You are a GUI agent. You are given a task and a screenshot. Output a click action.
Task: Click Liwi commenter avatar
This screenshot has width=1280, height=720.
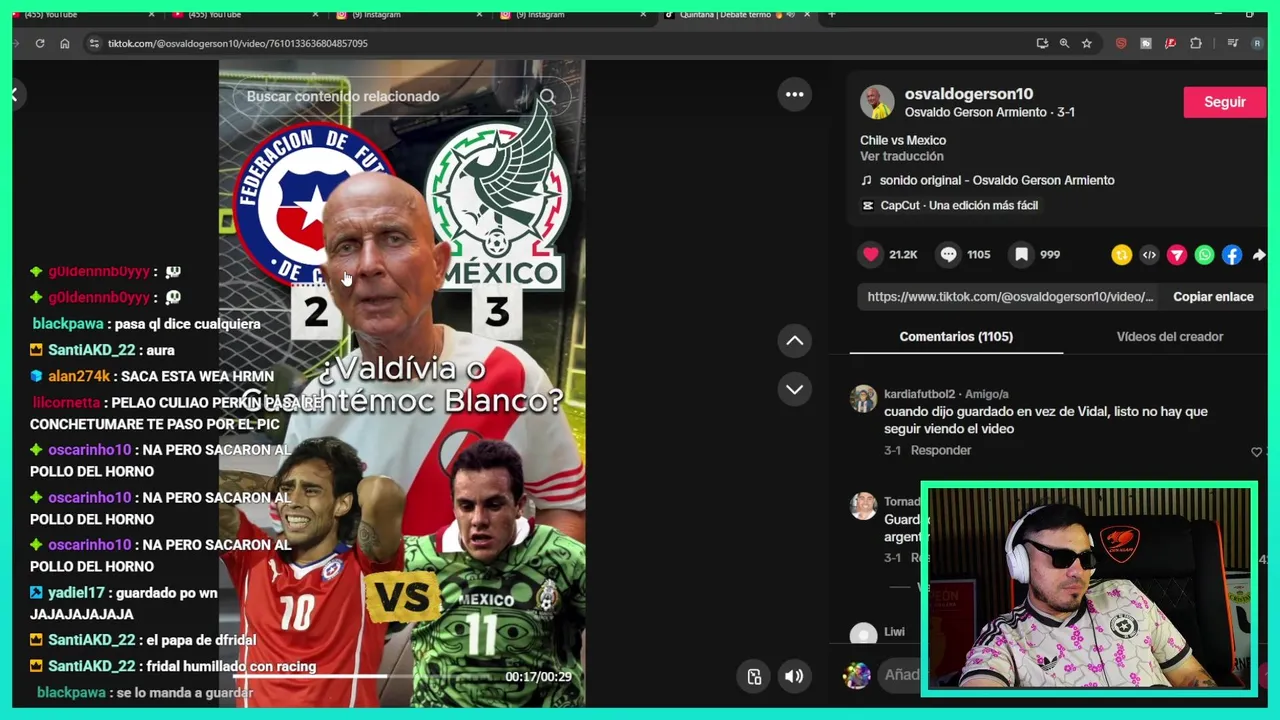pyautogui.click(x=863, y=634)
